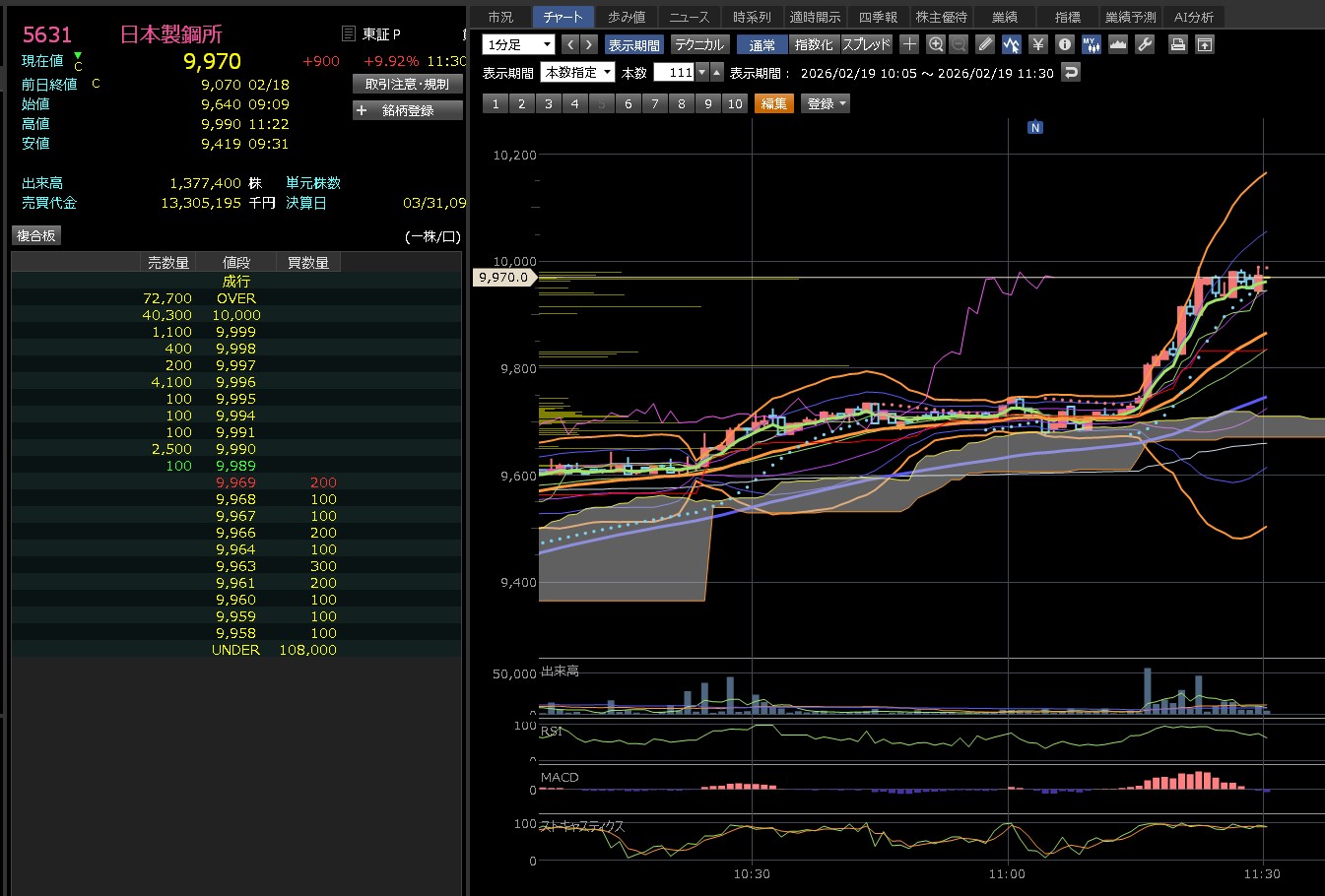The width and height of the screenshot is (1325, 896).
Task: Toggle the 指数化 index mode
Action: click(x=813, y=45)
